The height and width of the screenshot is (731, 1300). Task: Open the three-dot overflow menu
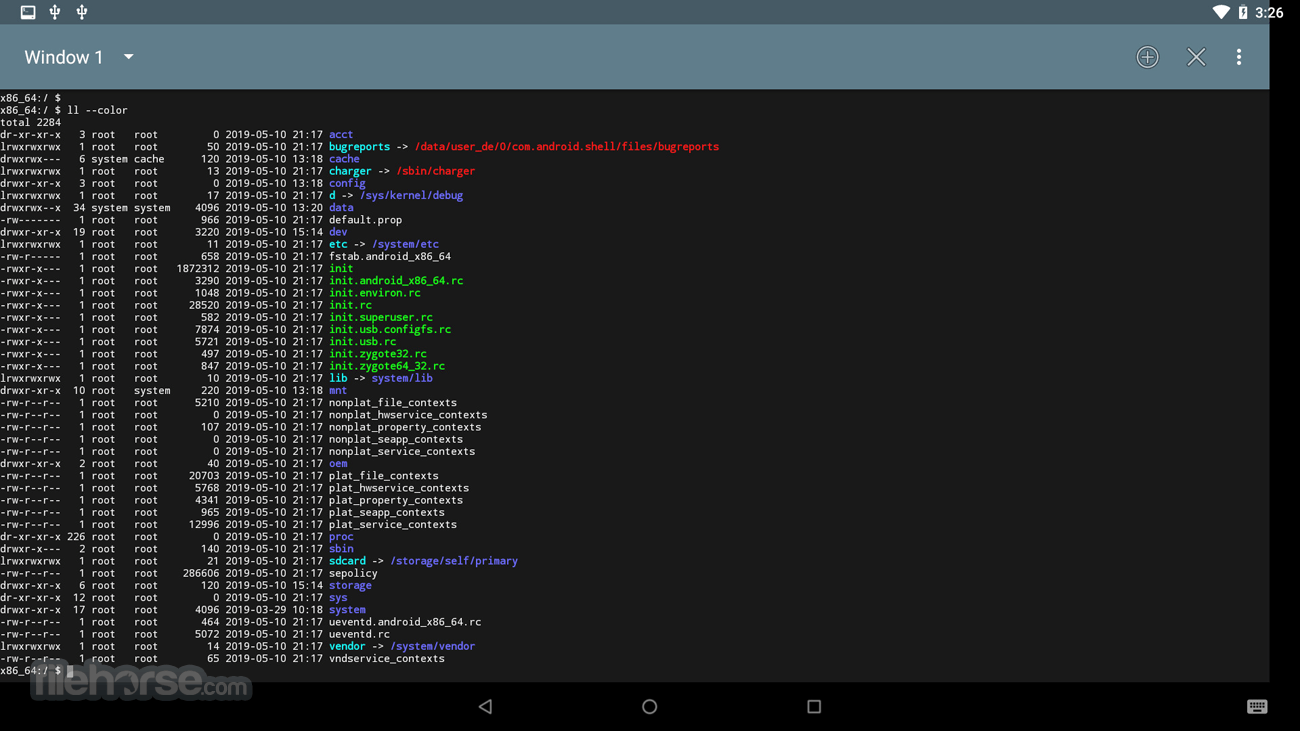click(x=1239, y=57)
